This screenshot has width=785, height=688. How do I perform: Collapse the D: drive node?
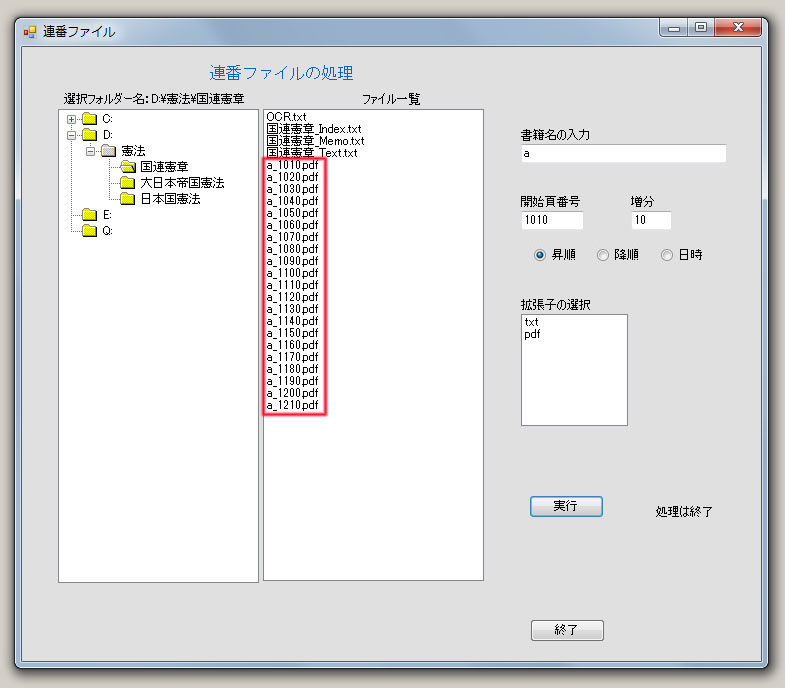click(x=72, y=135)
